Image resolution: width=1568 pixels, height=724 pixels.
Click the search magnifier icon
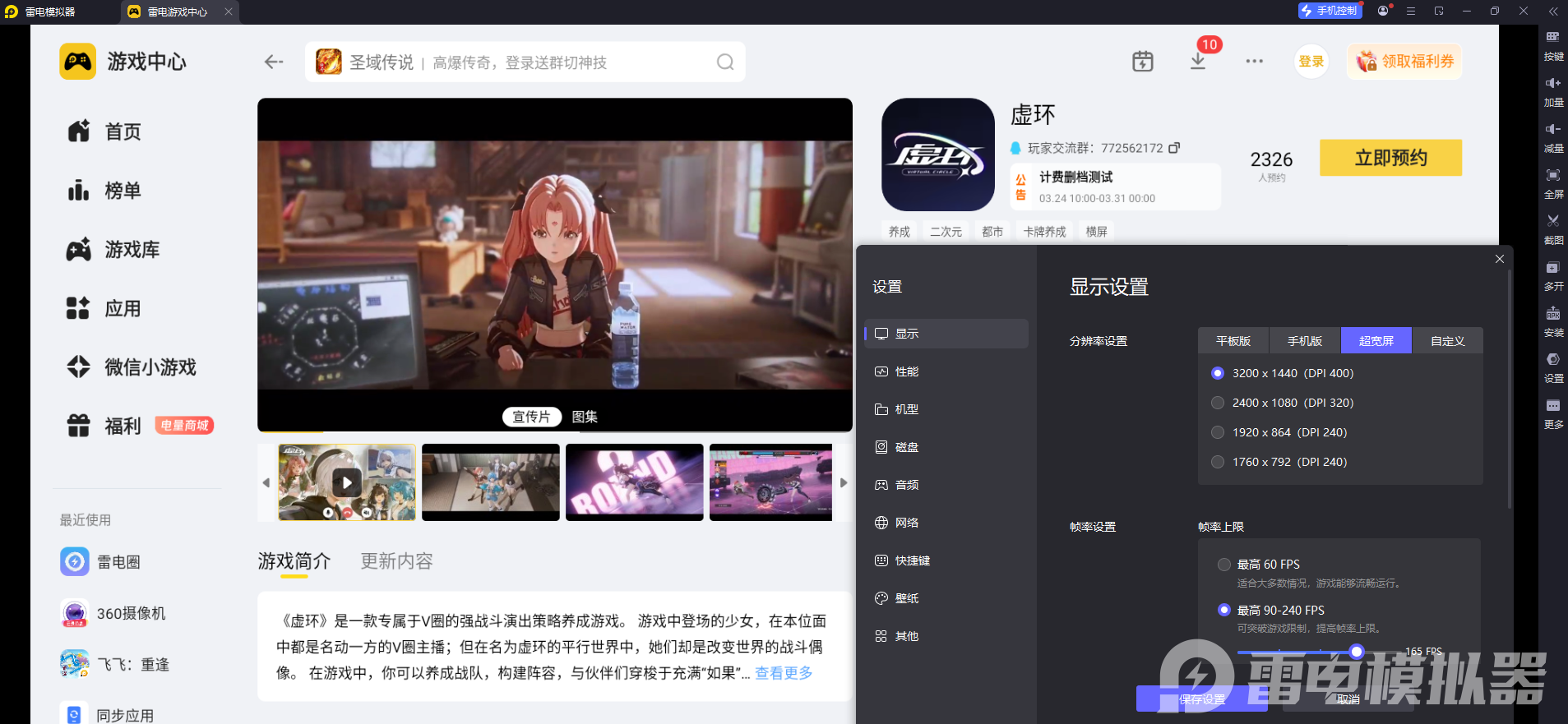[x=724, y=62]
